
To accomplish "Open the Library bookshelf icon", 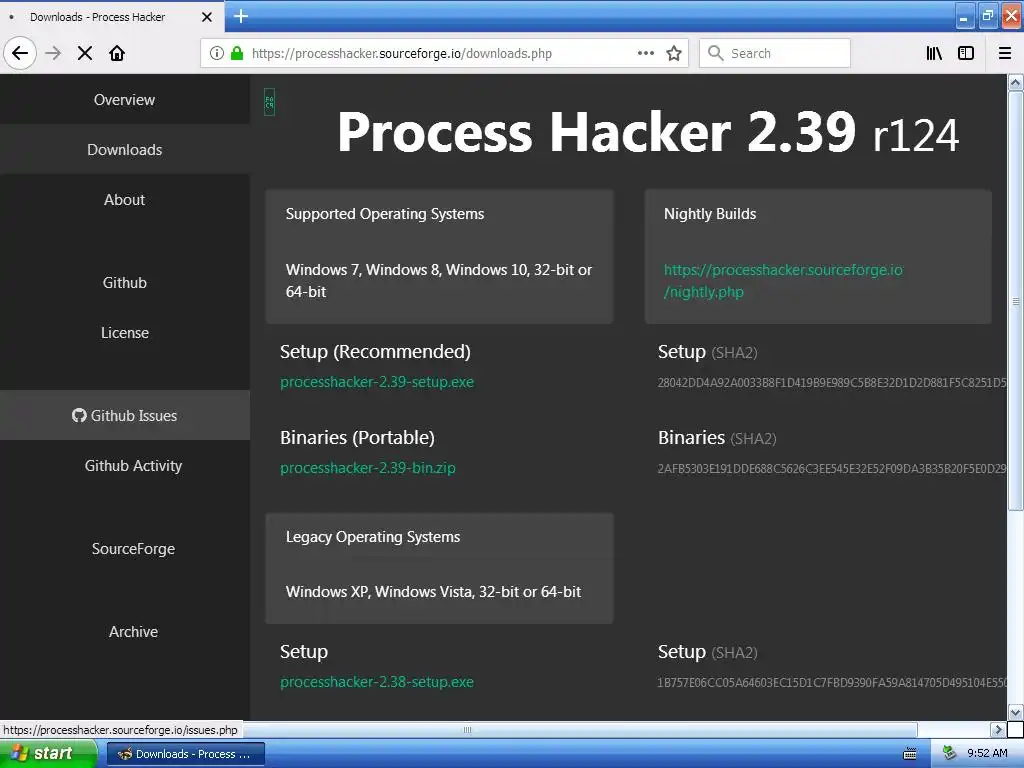I will pyautogui.click(x=934, y=54).
